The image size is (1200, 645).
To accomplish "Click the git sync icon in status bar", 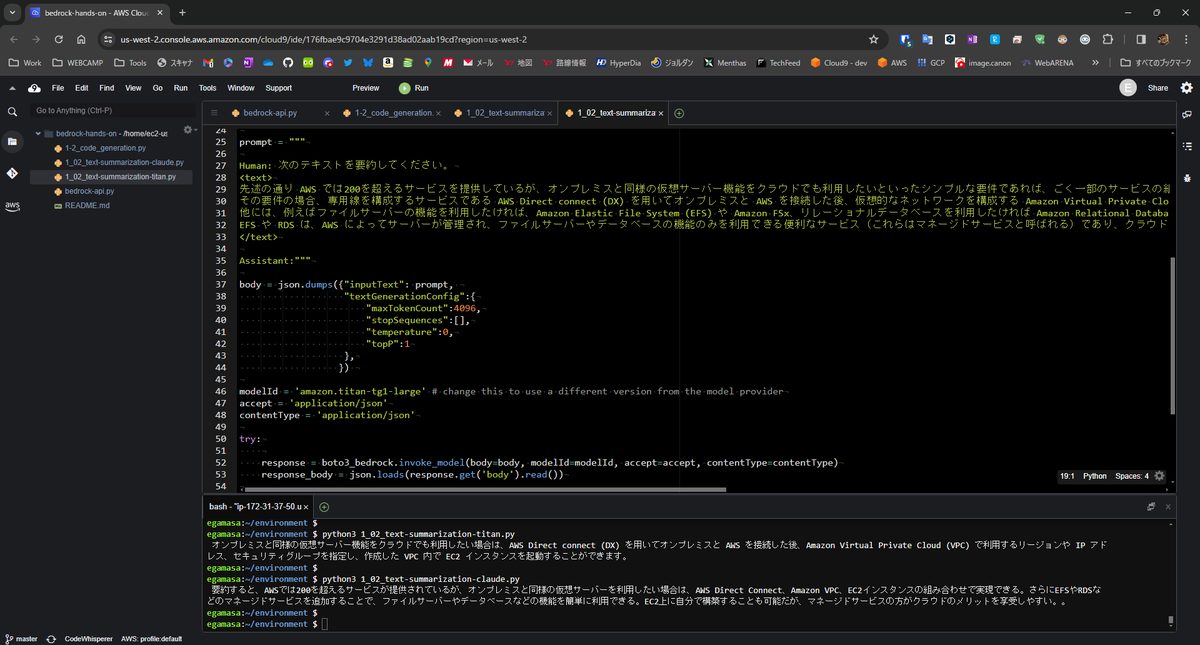I will pyautogui.click(x=51, y=638).
